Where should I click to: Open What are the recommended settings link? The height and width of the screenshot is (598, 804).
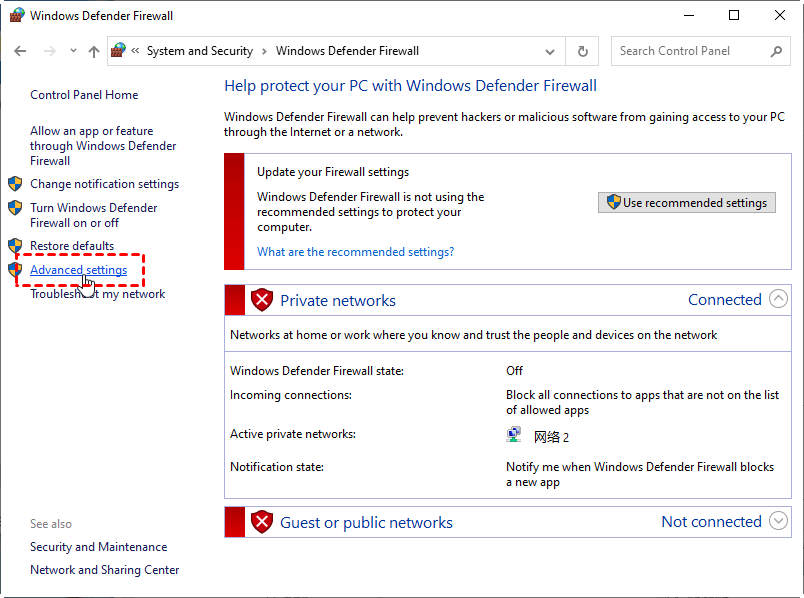[x=355, y=252]
